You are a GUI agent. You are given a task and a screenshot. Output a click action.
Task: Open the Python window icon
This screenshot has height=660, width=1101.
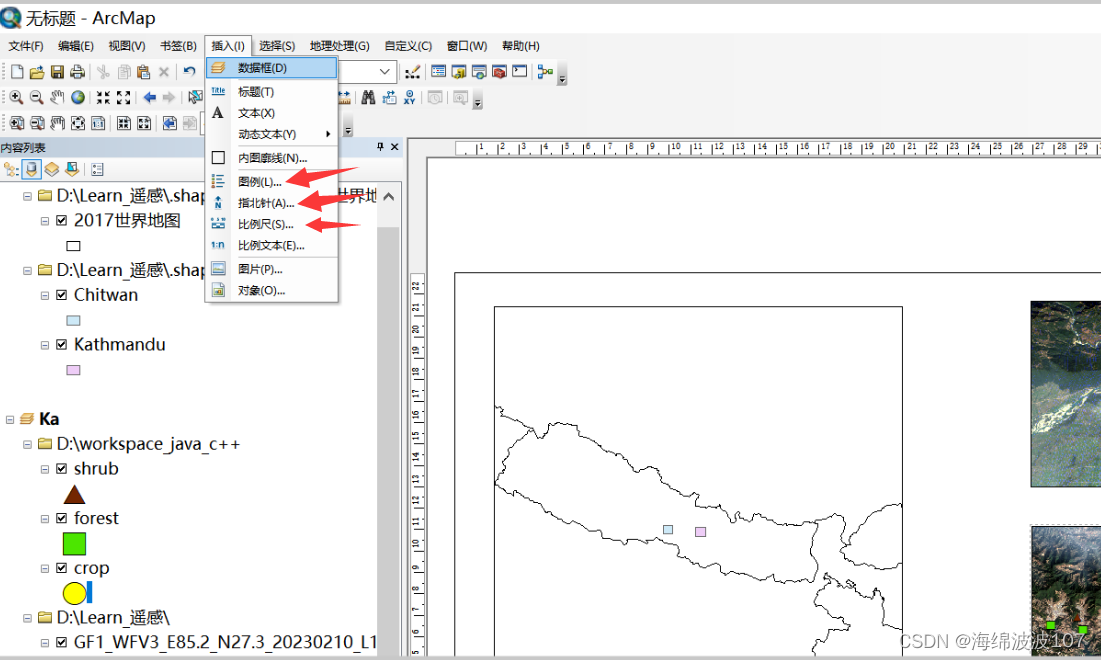[x=520, y=71]
